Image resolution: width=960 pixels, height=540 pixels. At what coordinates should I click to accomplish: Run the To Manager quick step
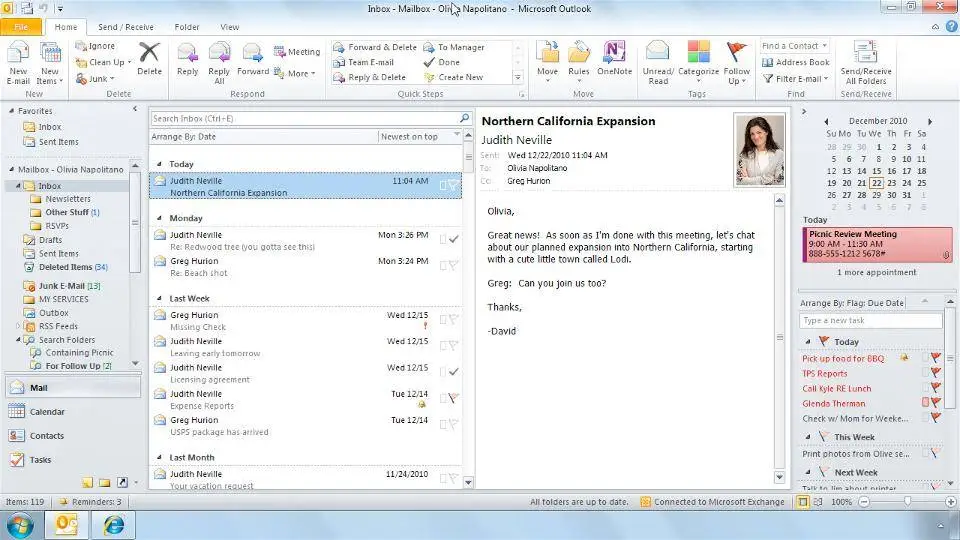point(454,47)
